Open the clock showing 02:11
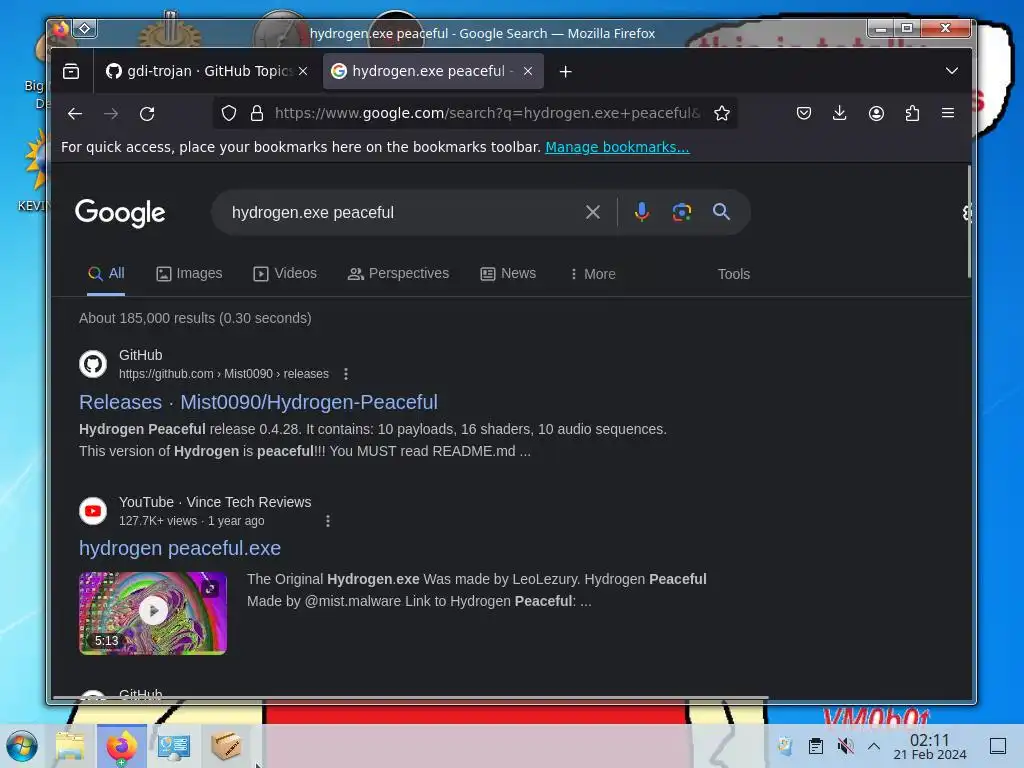The width and height of the screenshot is (1024, 768). (x=929, y=746)
